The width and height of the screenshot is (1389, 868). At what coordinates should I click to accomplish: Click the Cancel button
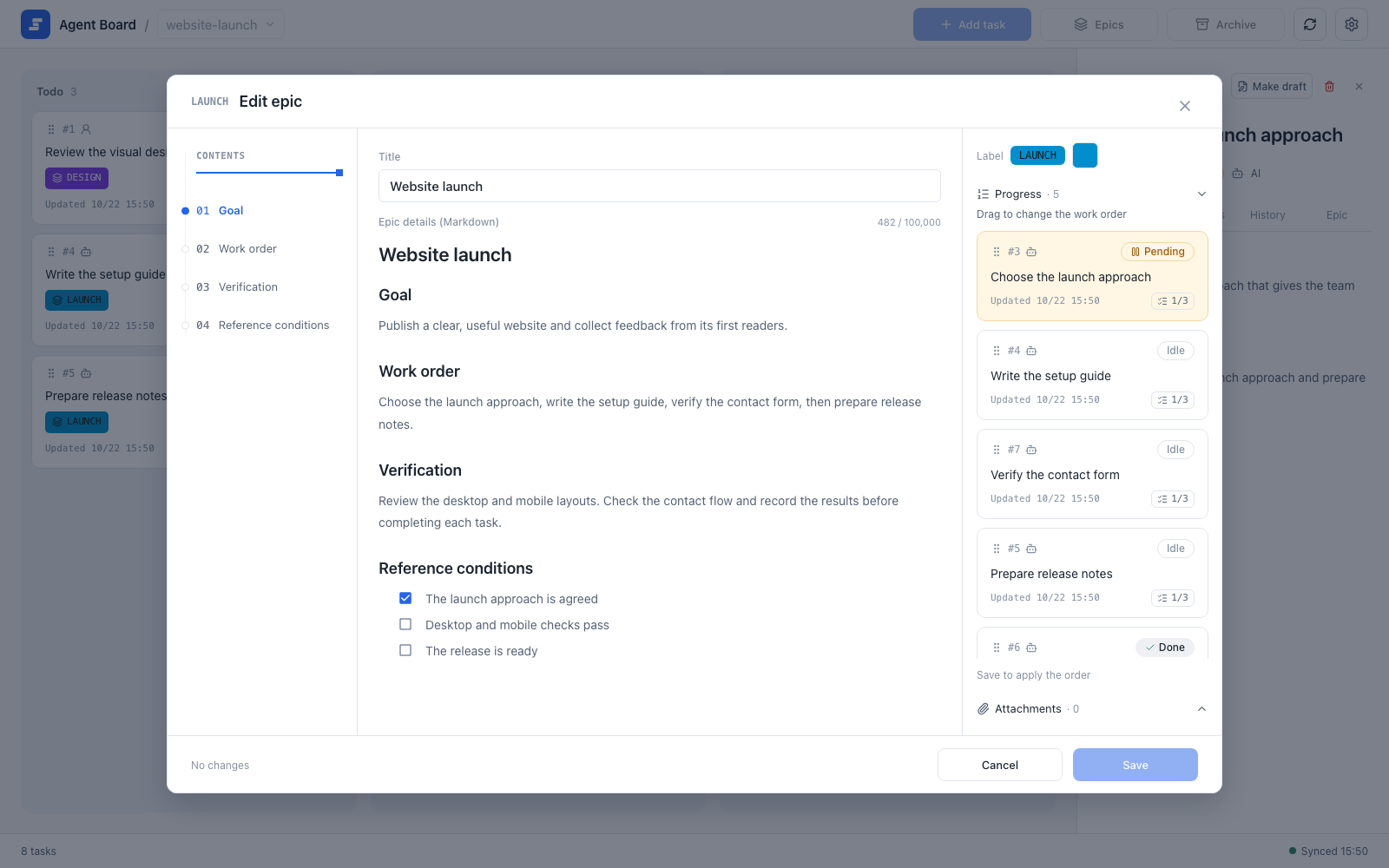point(1000,765)
